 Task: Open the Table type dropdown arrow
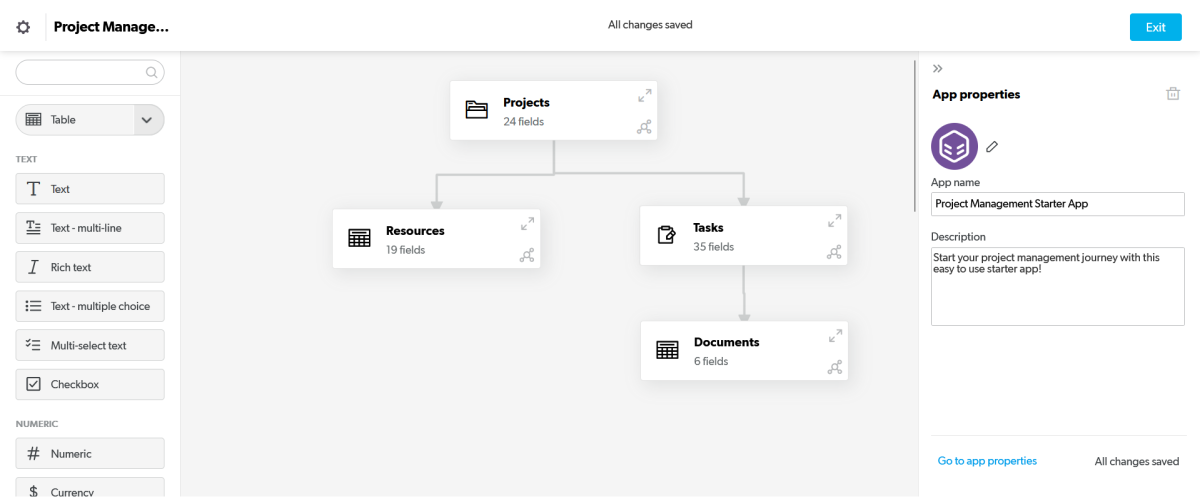click(x=147, y=120)
